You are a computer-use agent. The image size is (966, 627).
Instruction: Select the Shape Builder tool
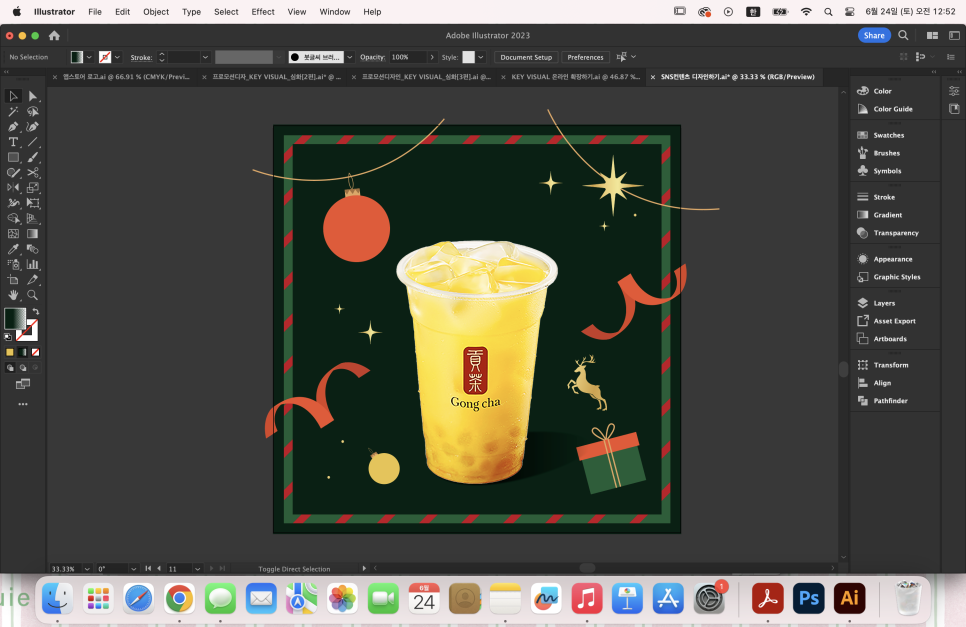[x=13, y=219]
